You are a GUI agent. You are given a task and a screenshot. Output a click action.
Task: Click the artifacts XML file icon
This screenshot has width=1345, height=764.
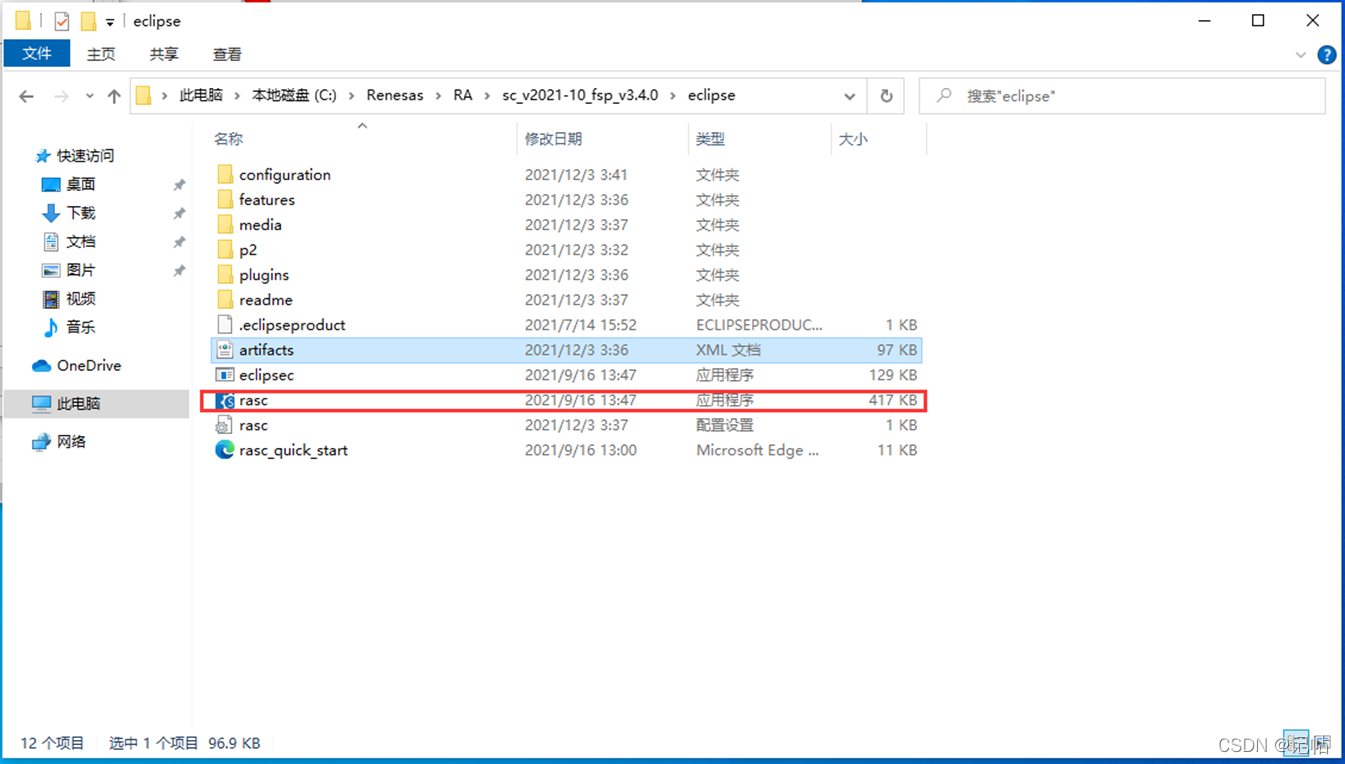click(x=225, y=349)
